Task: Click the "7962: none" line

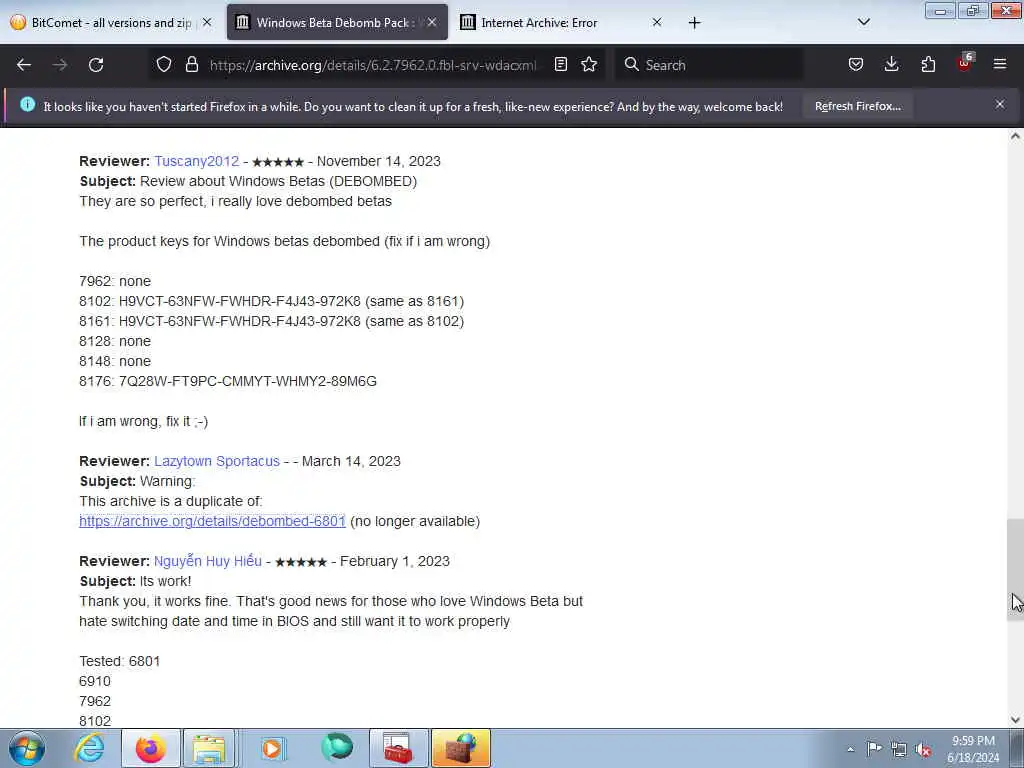Action: click(115, 281)
